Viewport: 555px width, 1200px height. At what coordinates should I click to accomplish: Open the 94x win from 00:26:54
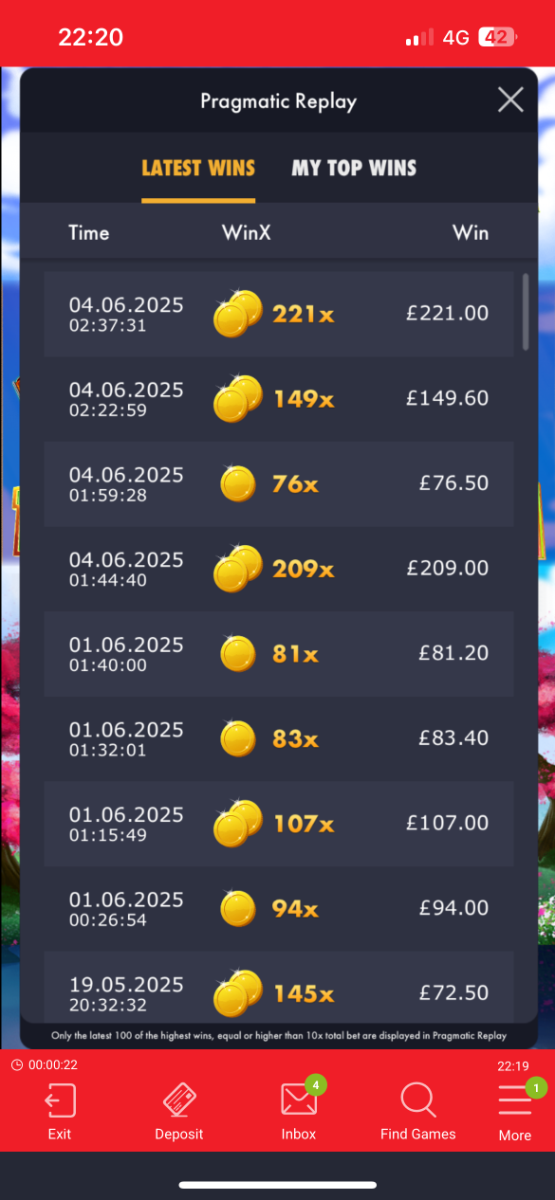pos(279,909)
